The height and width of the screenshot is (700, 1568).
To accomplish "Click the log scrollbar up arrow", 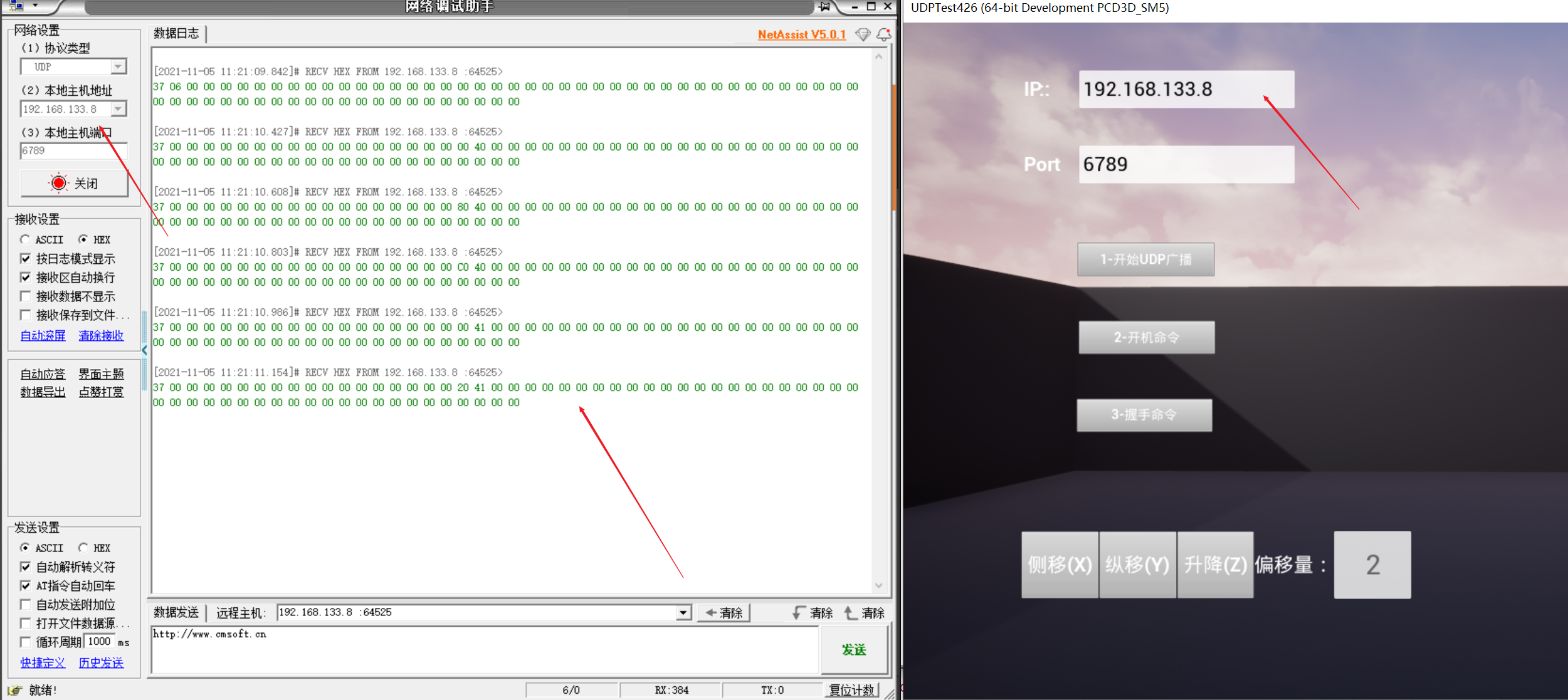I will pos(879,56).
